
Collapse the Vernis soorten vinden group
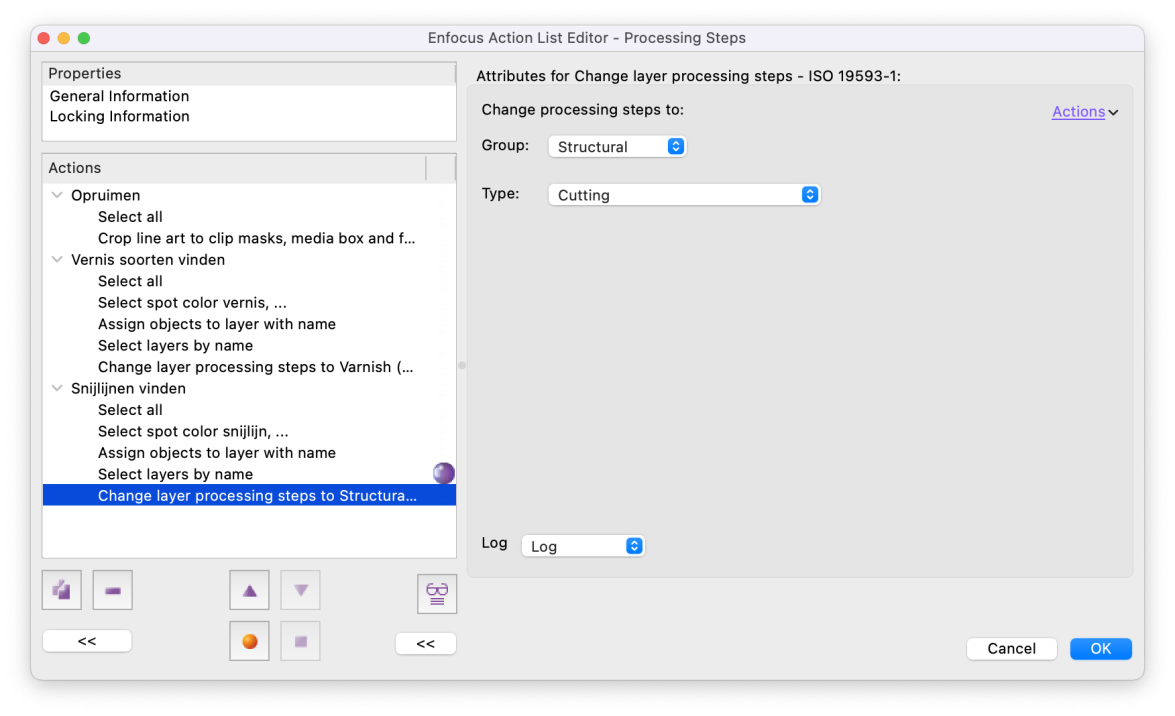57,259
